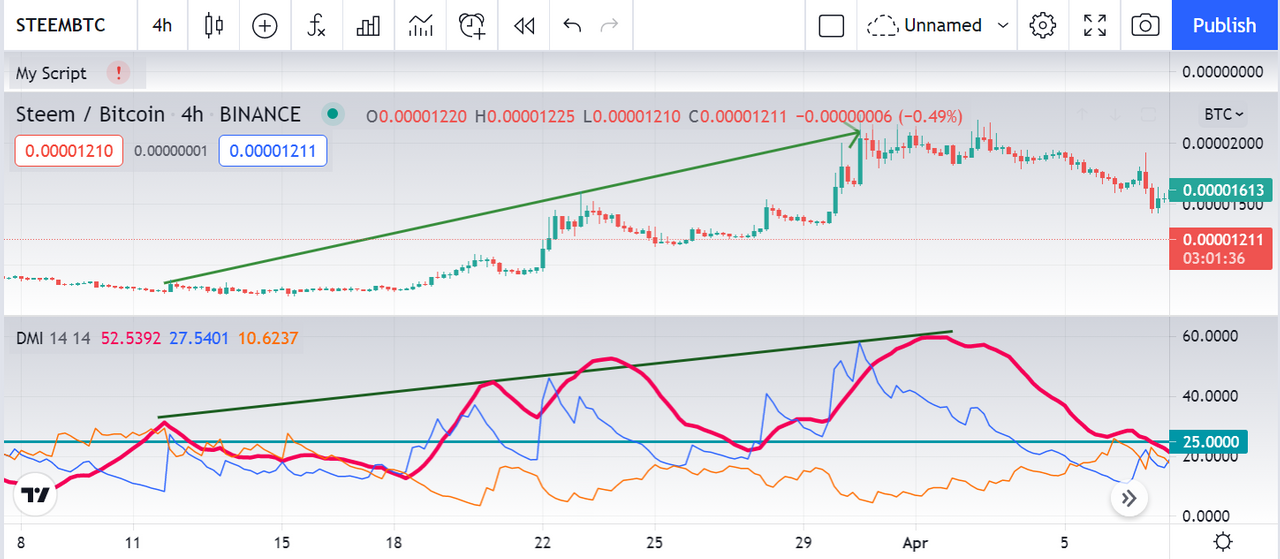Click the spread value 0.00000001
1280x559 pixels.
pyautogui.click(x=171, y=152)
